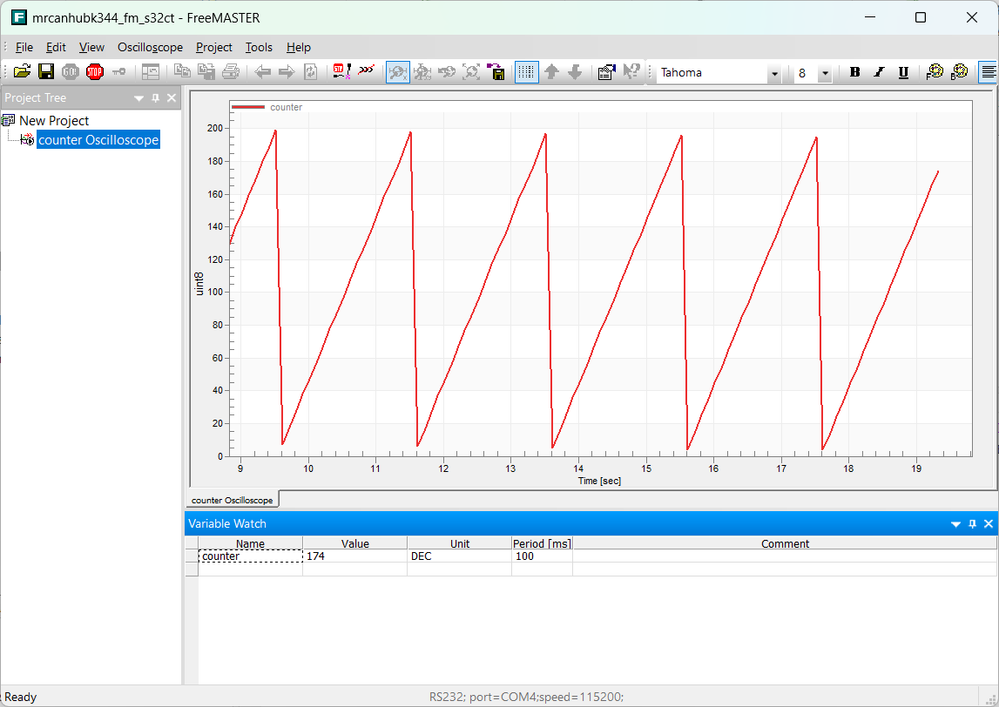
Task: Click the Comment column header
Action: point(785,544)
